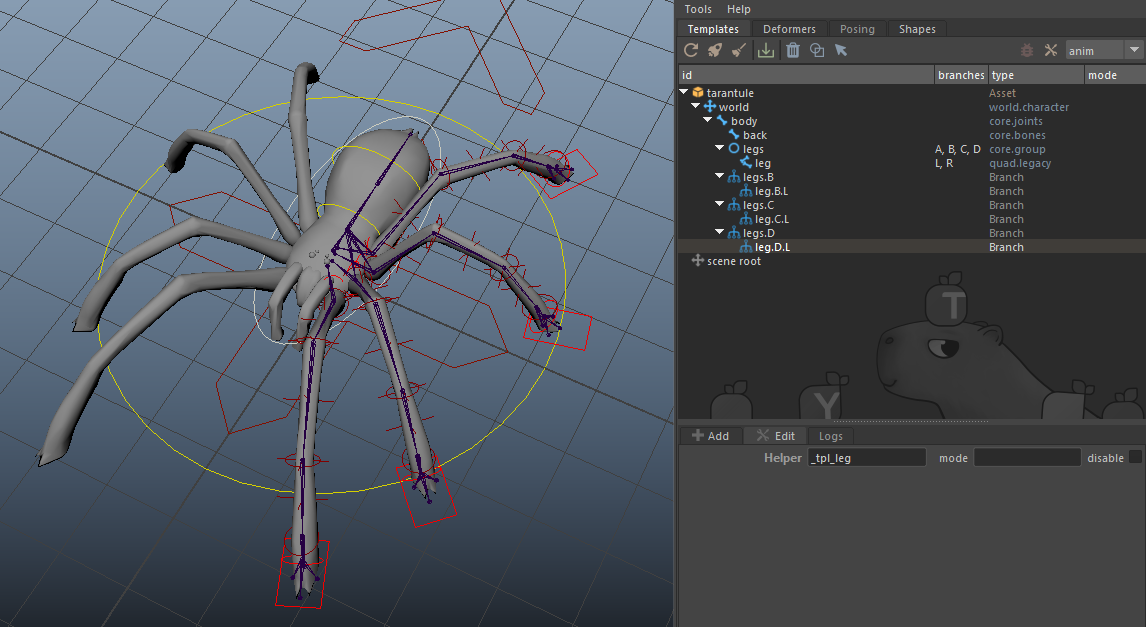Image resolution: width=1146 pixels, height=627 pixels.
Task: Click the rocket build icon
Action: tap(714, 50)
